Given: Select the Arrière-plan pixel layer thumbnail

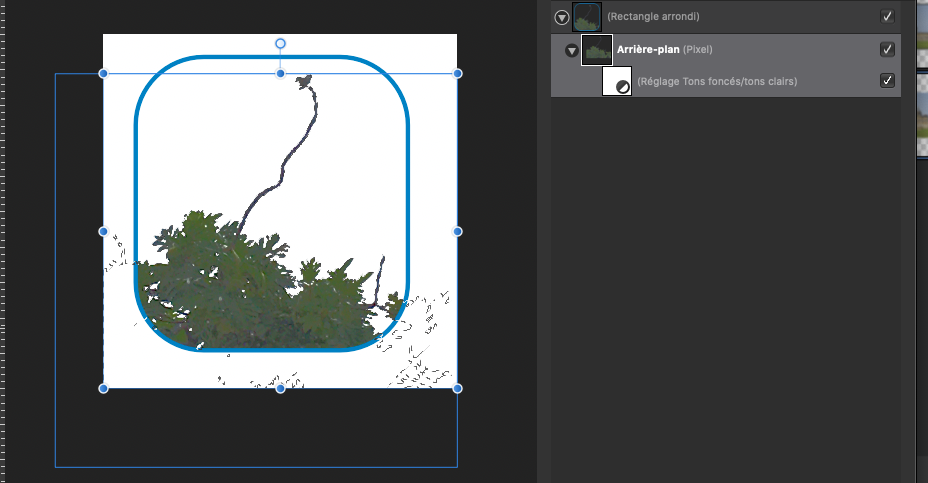Looking at the screenshot, I should click(x=597, y=50).
